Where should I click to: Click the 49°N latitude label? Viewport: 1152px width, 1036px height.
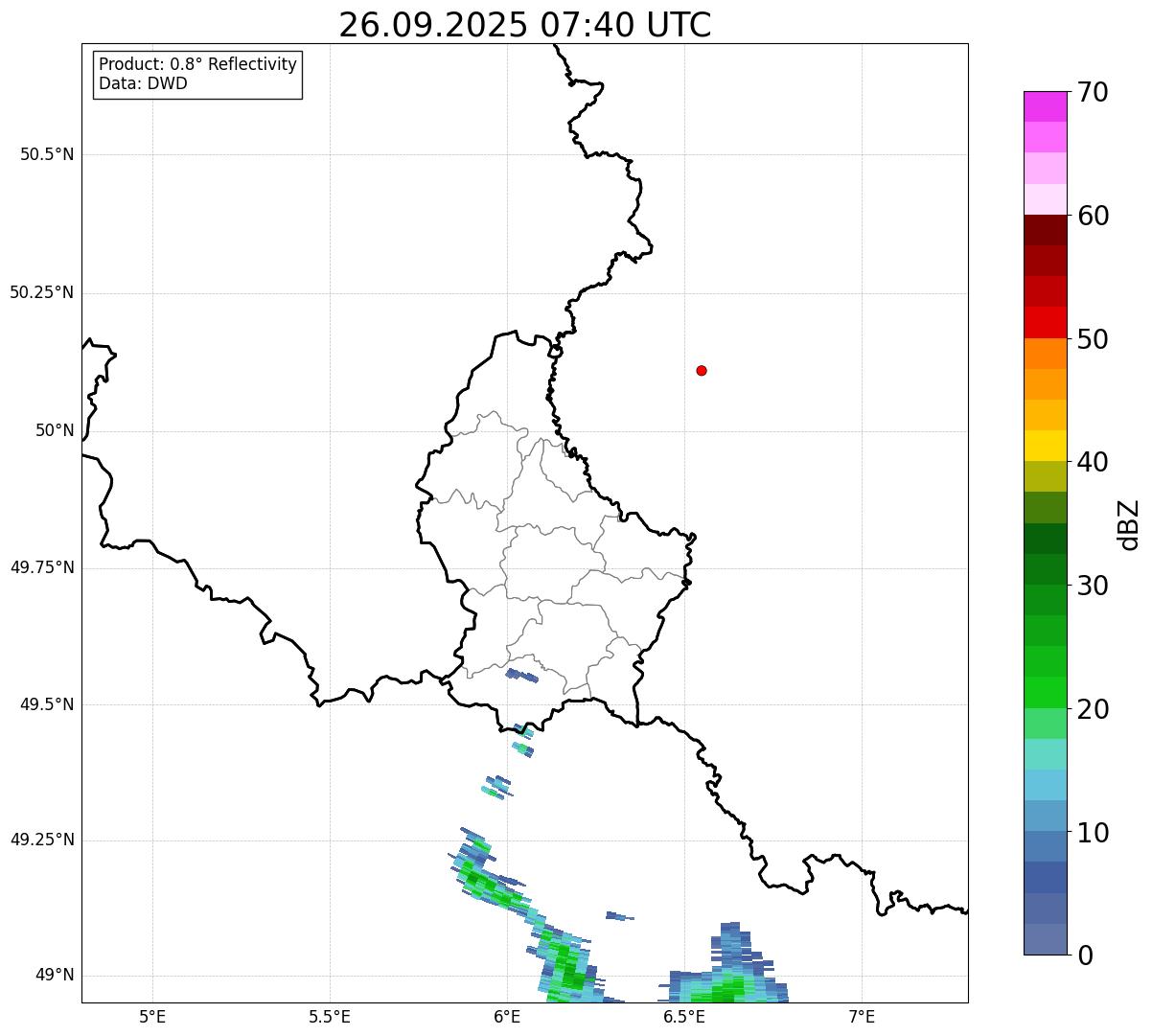55,975
